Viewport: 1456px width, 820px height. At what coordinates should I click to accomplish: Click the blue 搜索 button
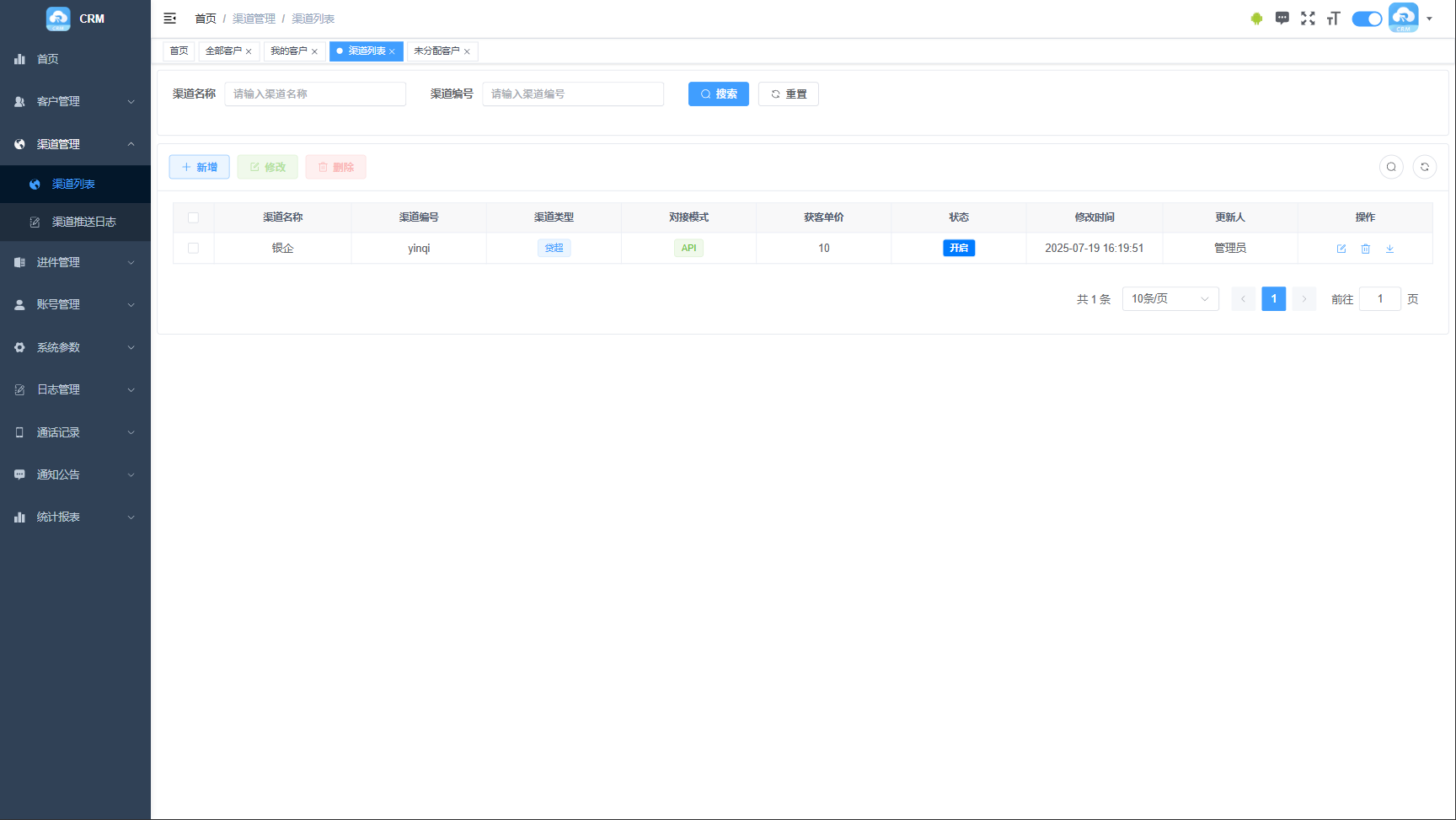tap(718, 94)
